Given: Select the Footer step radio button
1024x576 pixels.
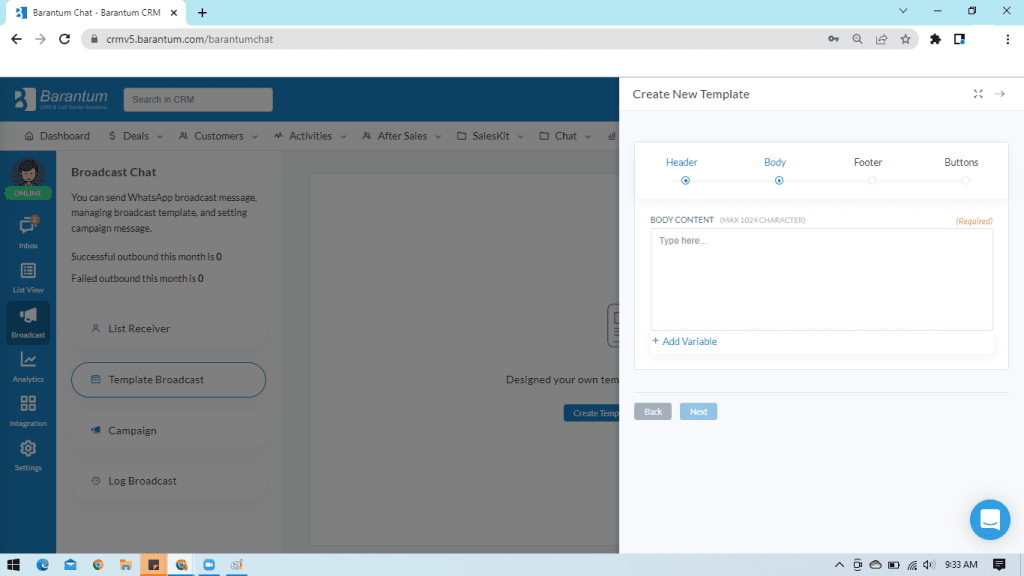Looking at the screenshot, I should (871, 181).
